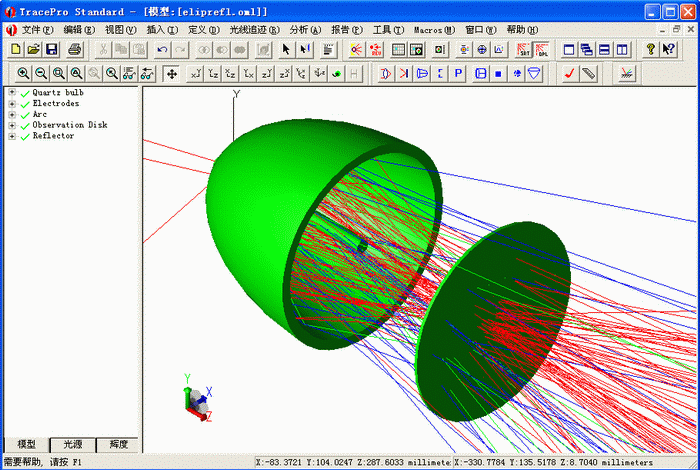Toggle the green check on Reflector
The height and width of the screenshot is (470, 700).
point(25,137)
